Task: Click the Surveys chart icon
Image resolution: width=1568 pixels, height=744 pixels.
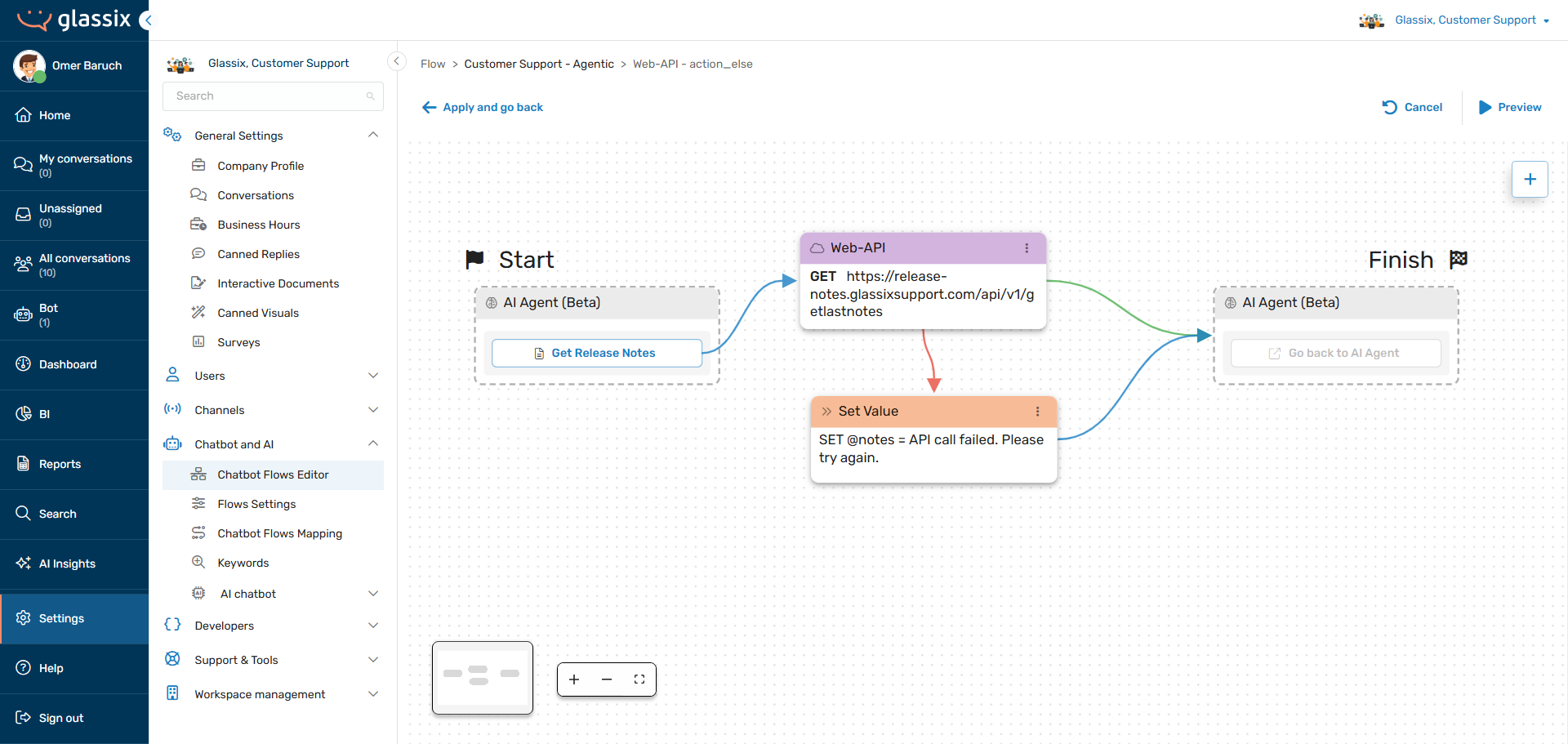Action: (198, 341)
